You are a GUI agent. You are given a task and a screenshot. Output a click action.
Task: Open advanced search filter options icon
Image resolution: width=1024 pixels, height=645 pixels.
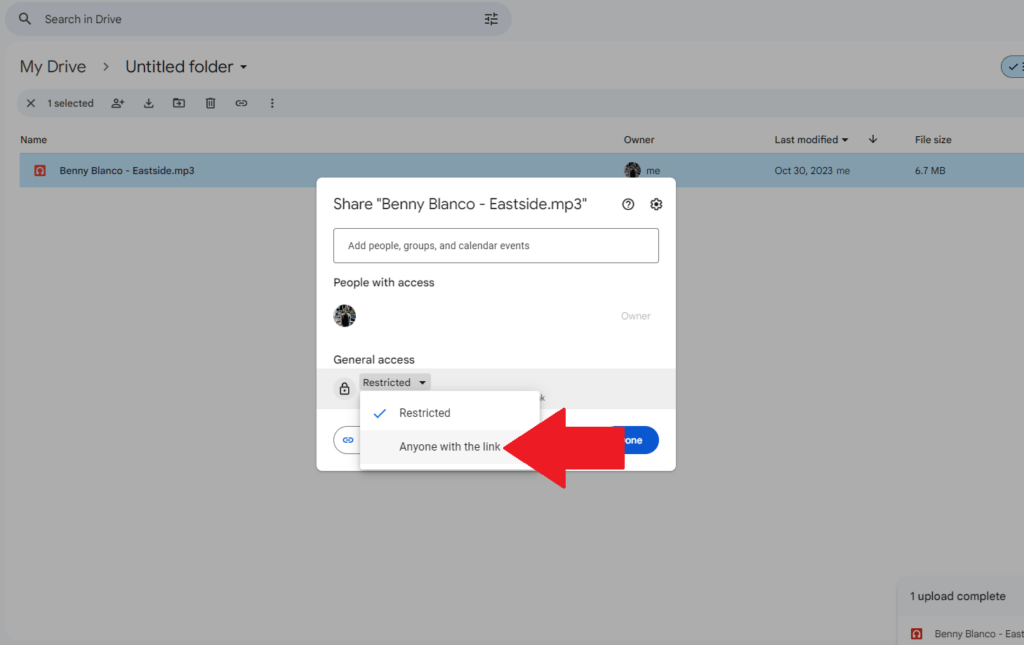491,19
